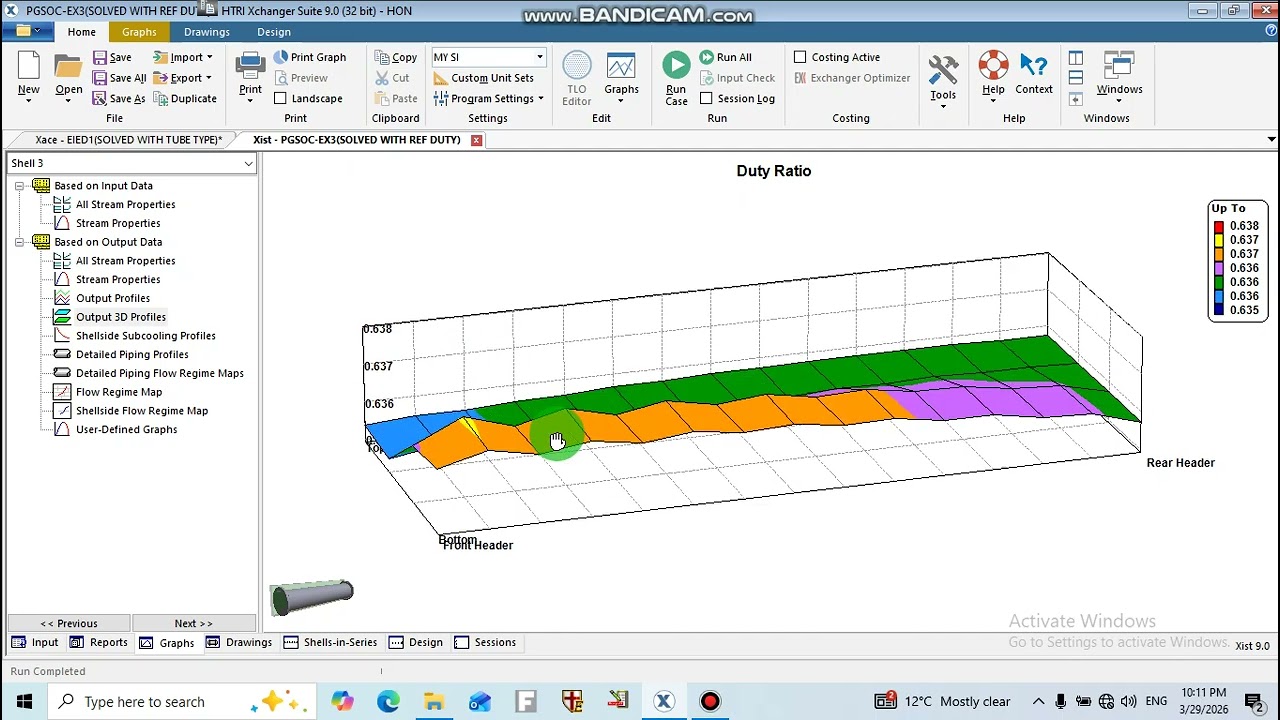Click the Windows taskbar search box
The height and width of the screenshot is (720, 1280).
click(x=180, y=702)
